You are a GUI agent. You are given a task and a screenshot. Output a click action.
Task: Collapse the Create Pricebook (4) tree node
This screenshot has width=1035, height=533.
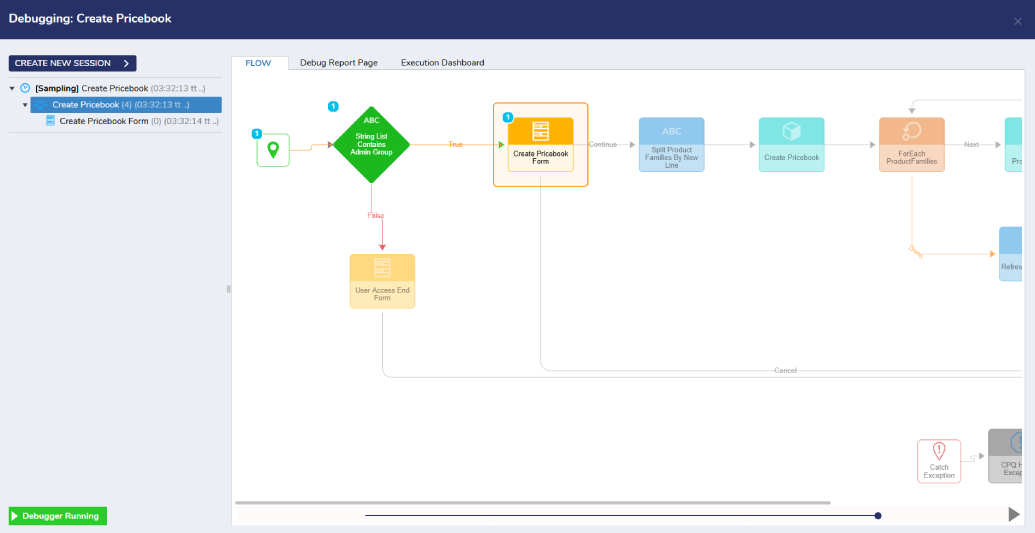[x=25, y=105]
